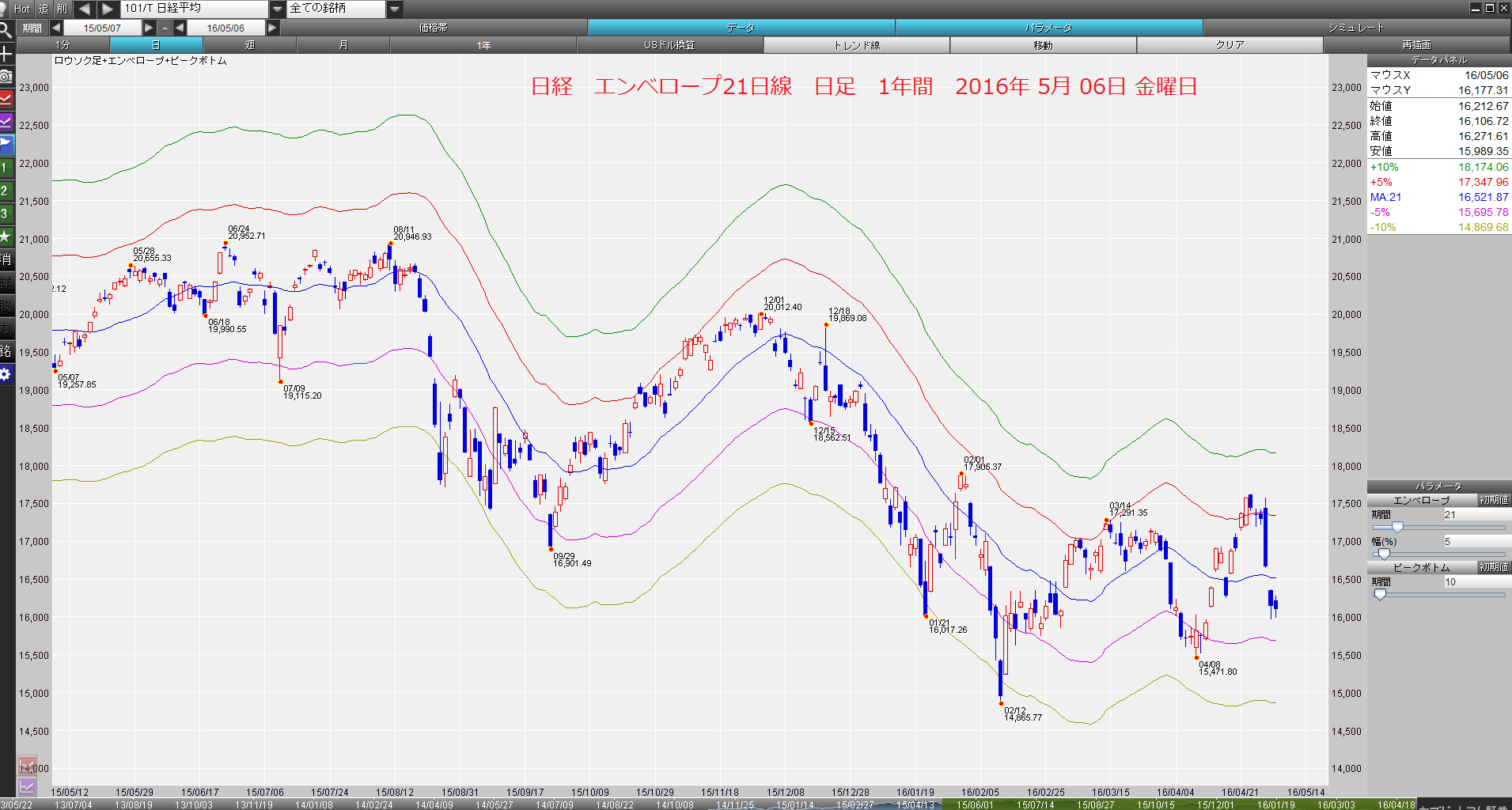
Task: Open the star favorites icon
Action: [x=6, y=236]
